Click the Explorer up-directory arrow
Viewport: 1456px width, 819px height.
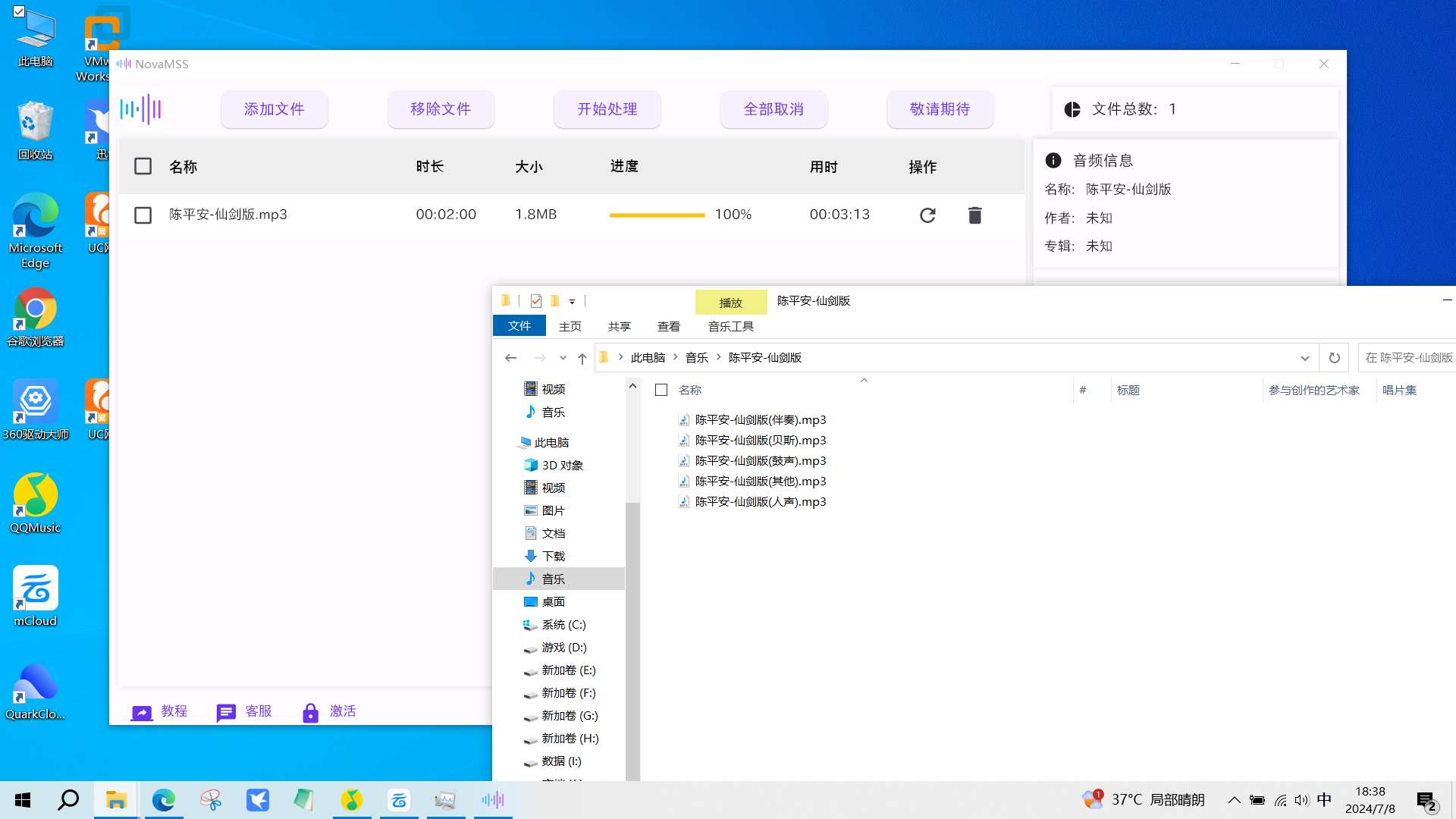click(x=582, y=358)
